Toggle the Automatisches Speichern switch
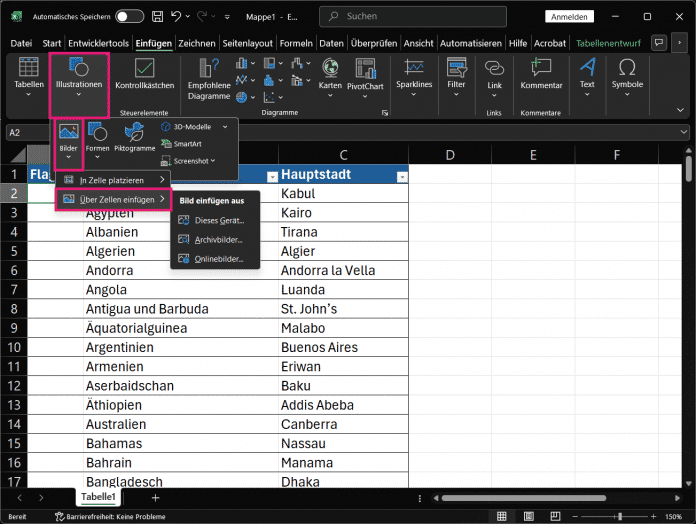 (x=129, y=17)
